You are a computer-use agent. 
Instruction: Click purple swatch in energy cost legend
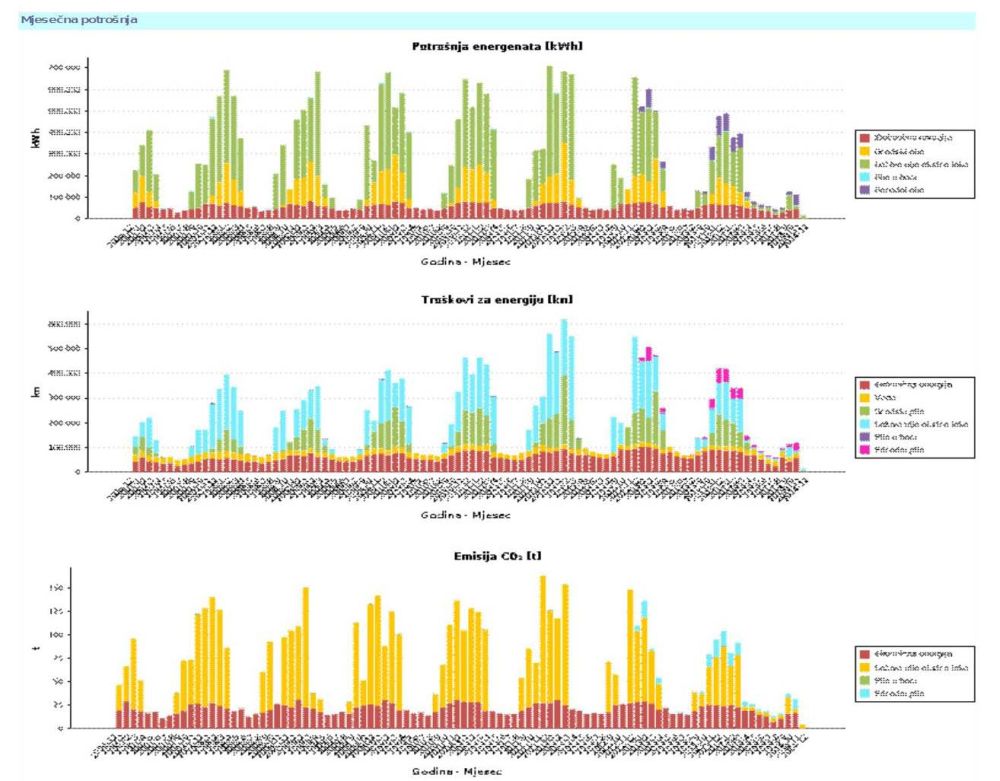point(866,437)
